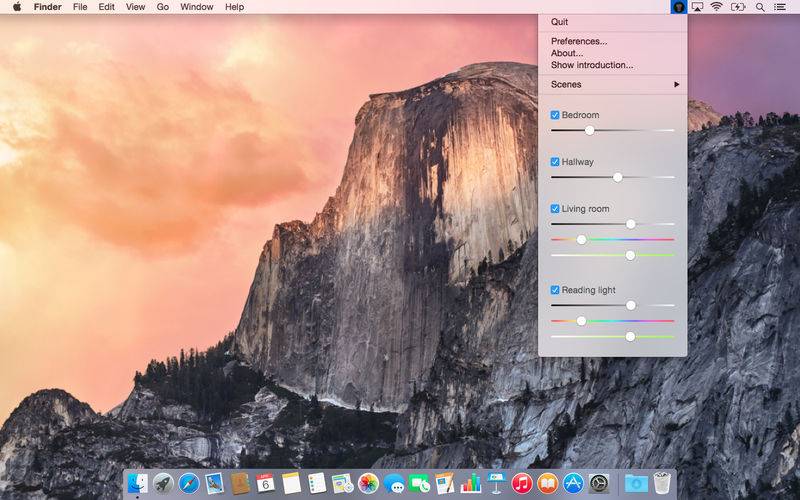Image resolution: width=800 pixels, height=500 pixels.
Task: Click the battery charging status icon
Action: [738, 7]
